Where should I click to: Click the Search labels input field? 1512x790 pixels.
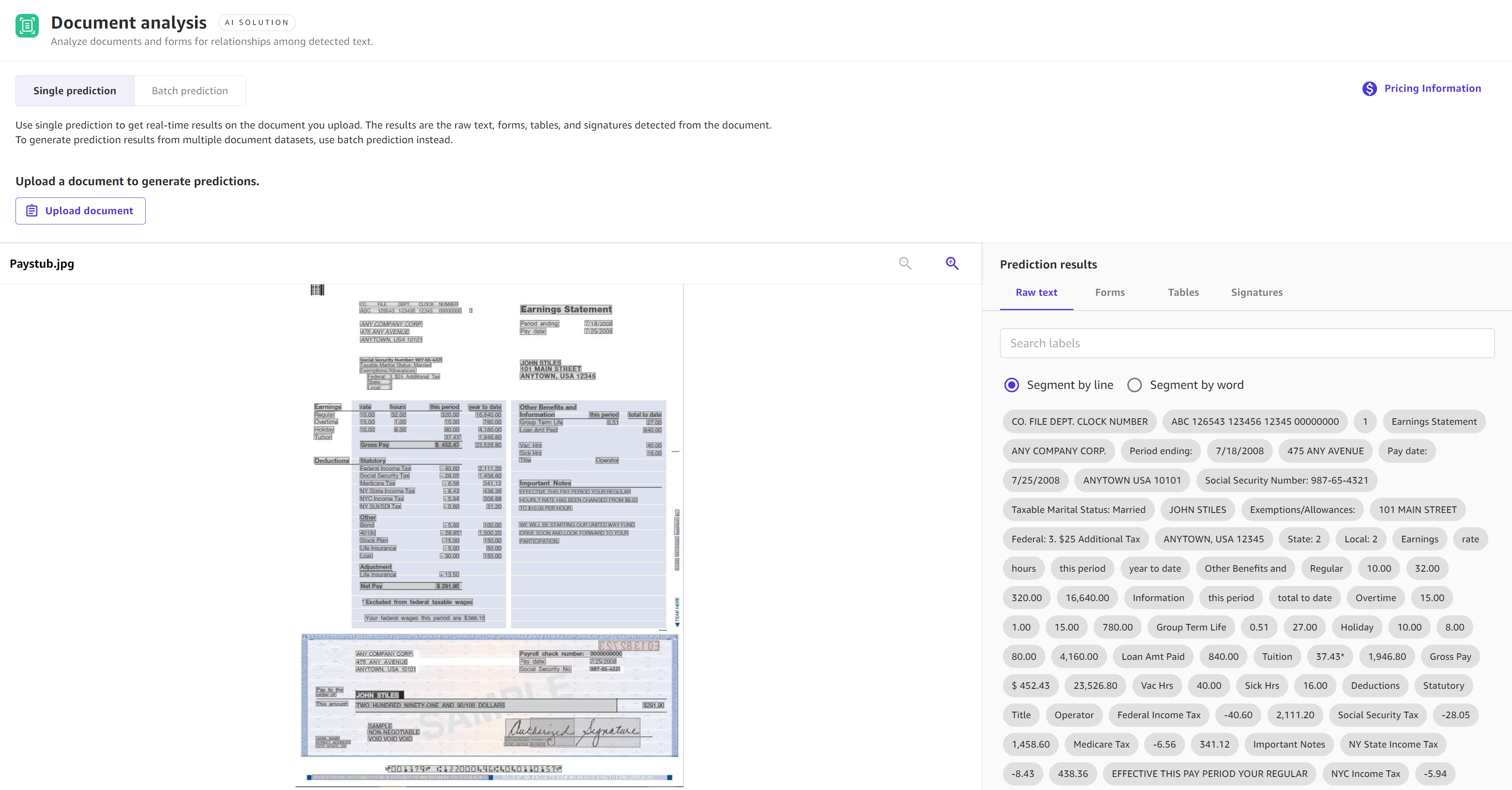[1248, 343]
